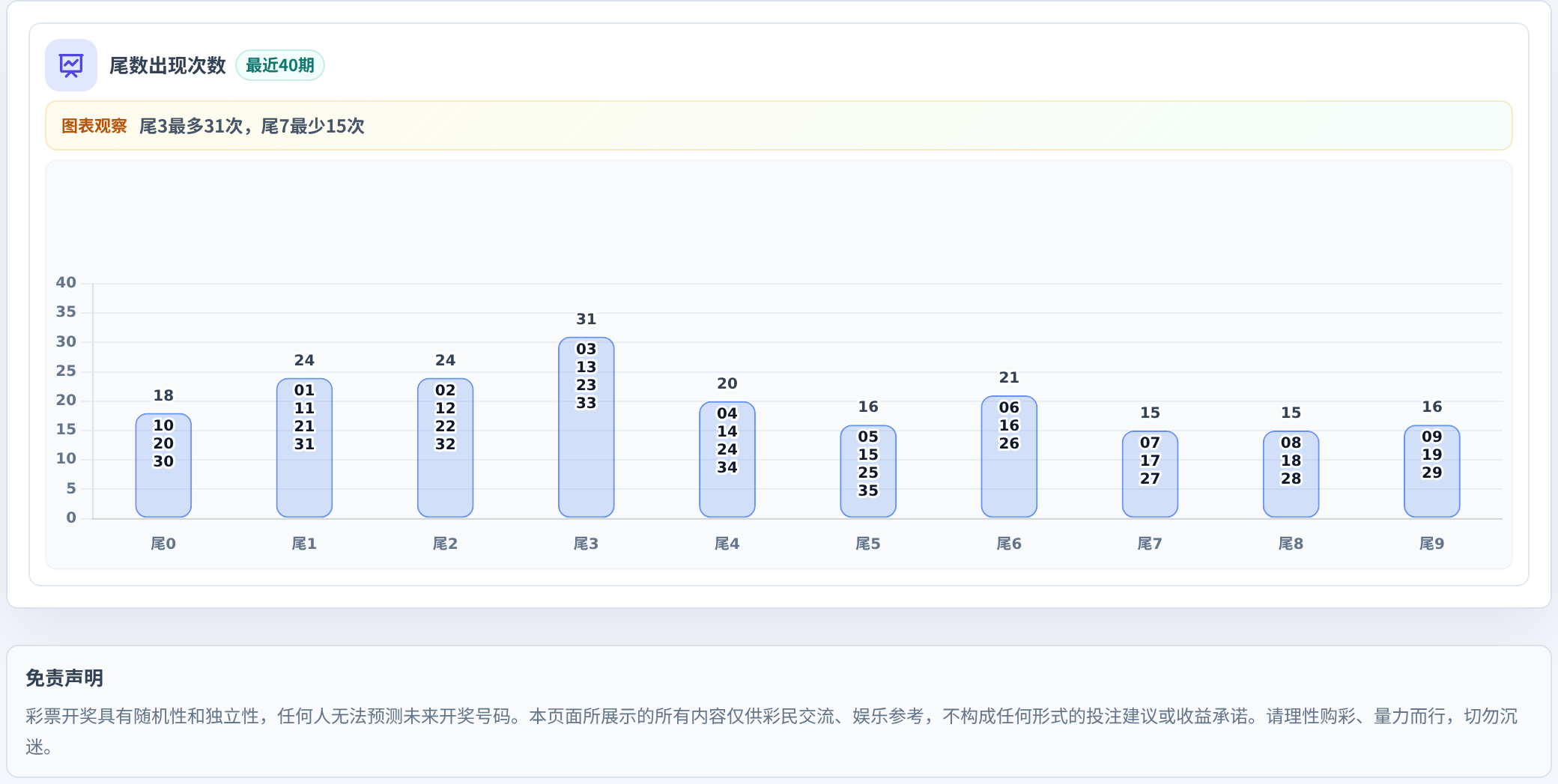Click the chart presentation icon beside 尾数出现次数
The width and height of the screenshot is (1558, 784).
(x=71, y=65)
